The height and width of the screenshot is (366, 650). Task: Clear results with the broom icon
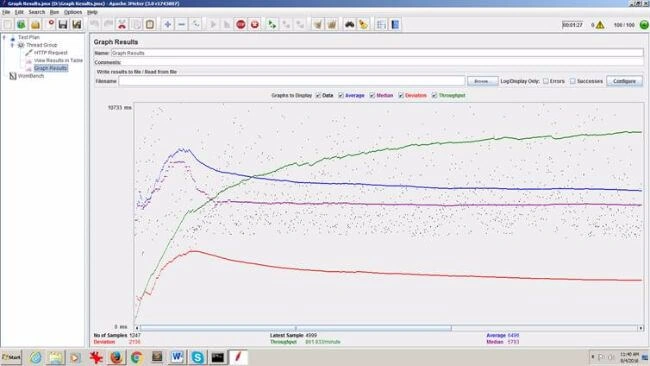coord(318,24)
